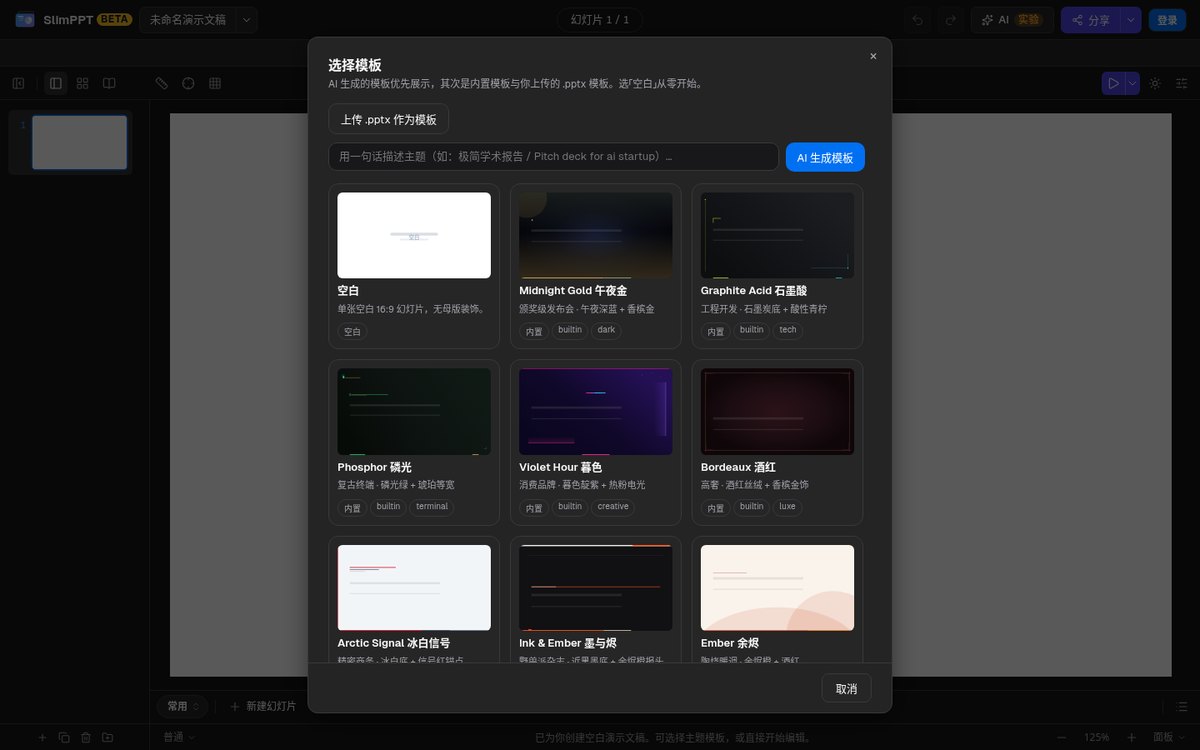Open the 常用 layout dropdown
The height and width of the screenshot is (750, 1200).
tap(182, 706)
